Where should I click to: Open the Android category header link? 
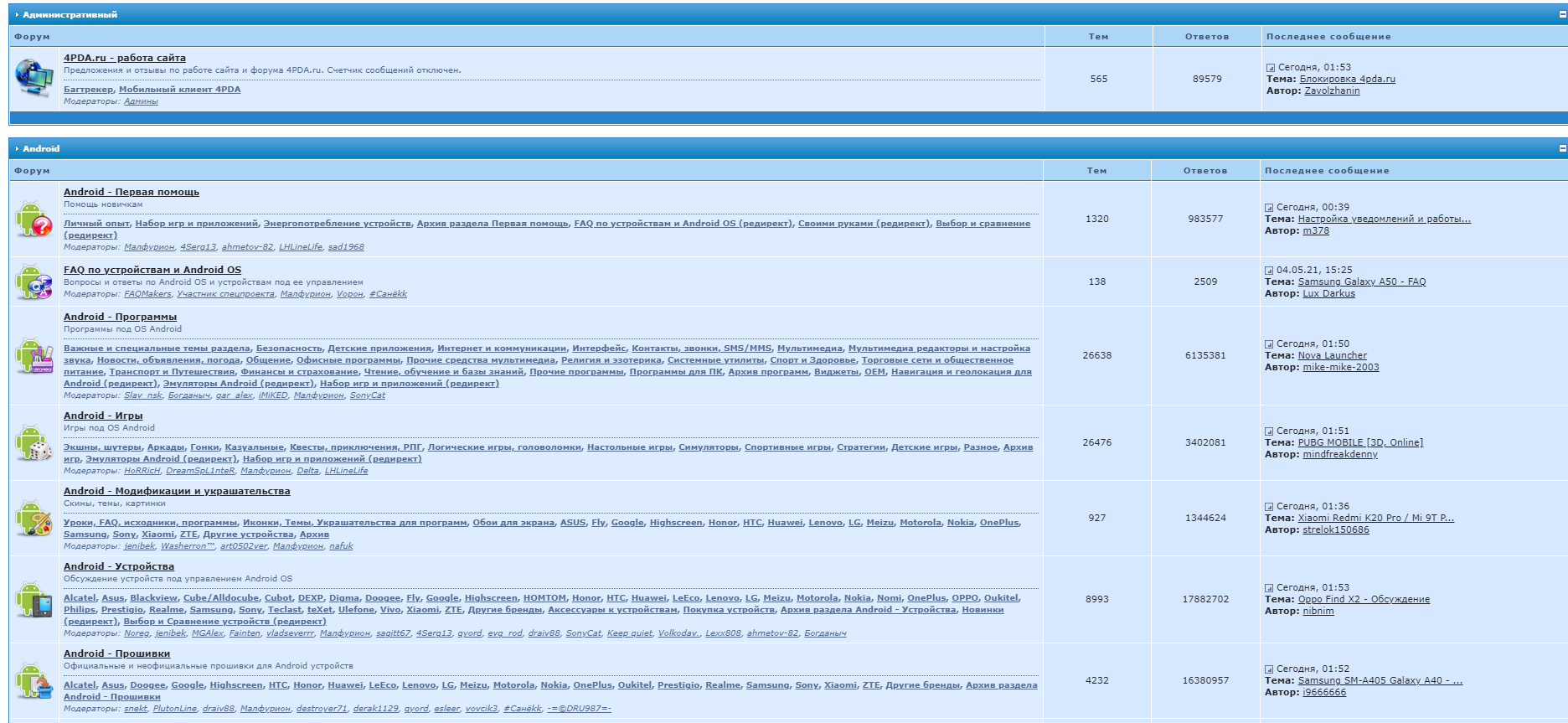[41, 148]
